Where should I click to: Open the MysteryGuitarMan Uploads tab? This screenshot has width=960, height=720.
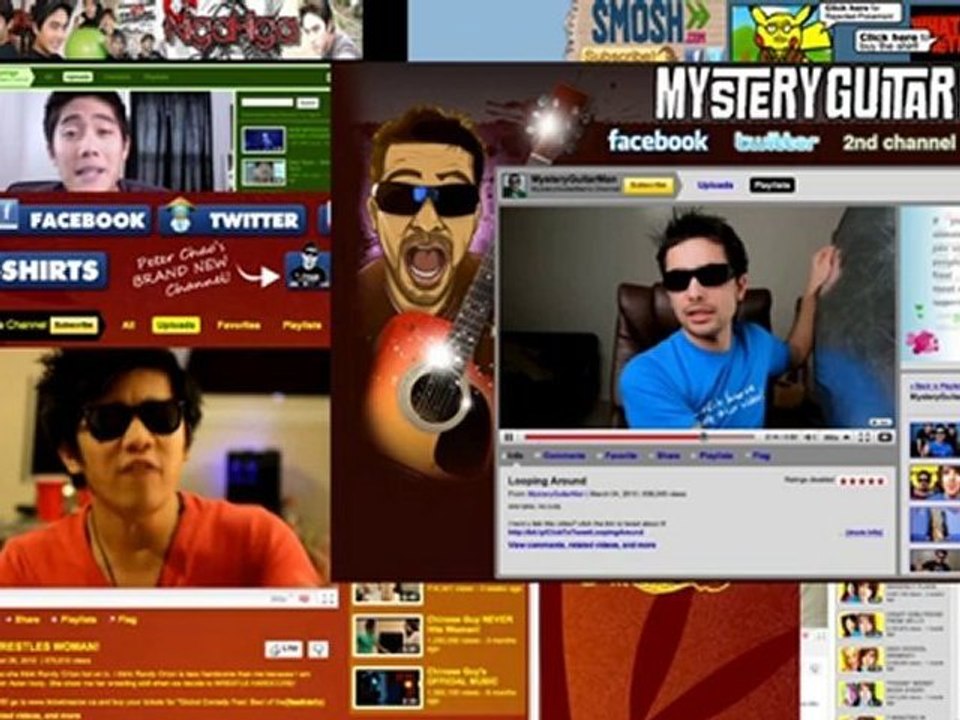[714, 185]
